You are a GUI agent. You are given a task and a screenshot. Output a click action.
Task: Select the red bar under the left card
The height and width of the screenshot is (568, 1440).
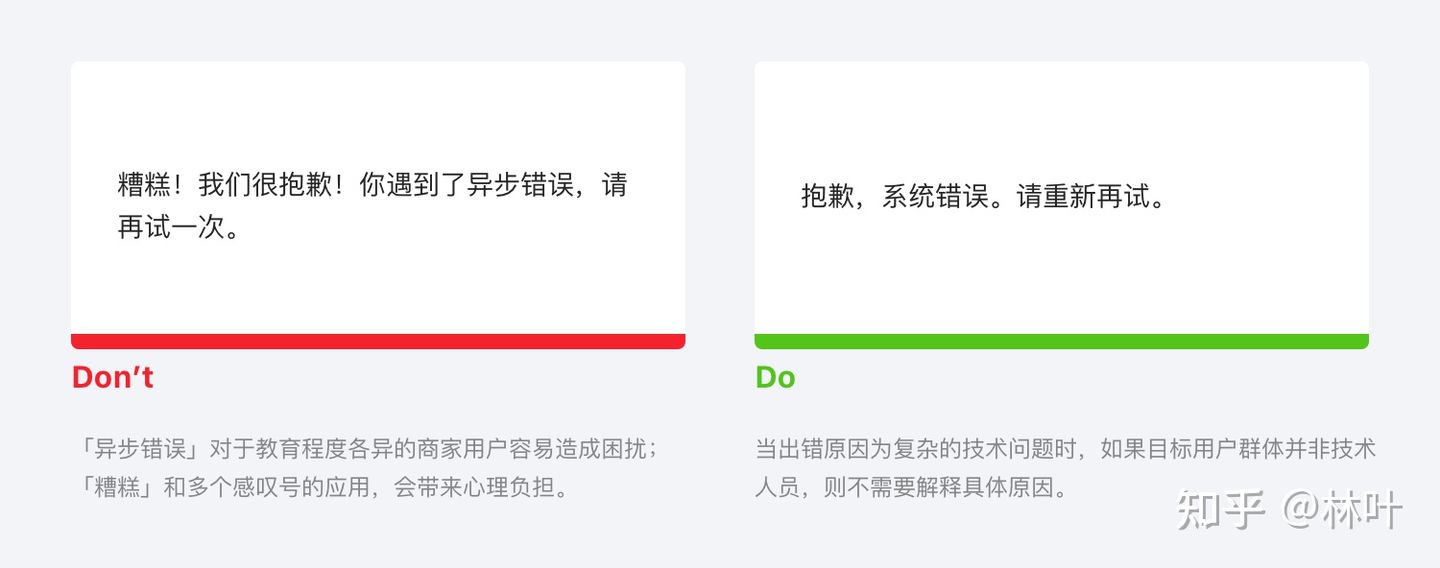coord(378,341)
